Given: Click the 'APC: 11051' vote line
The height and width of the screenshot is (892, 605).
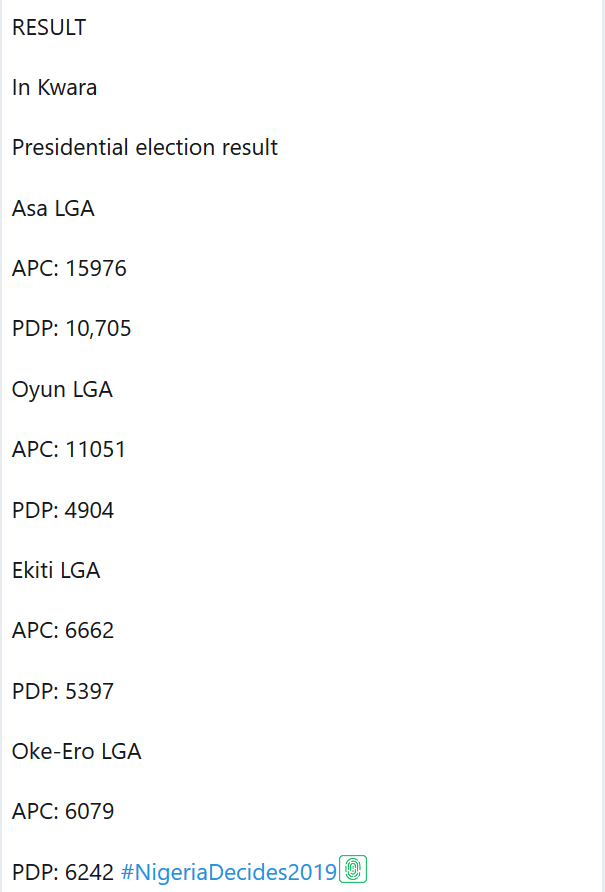Looking at the screenshot, I should pos(69,450).
